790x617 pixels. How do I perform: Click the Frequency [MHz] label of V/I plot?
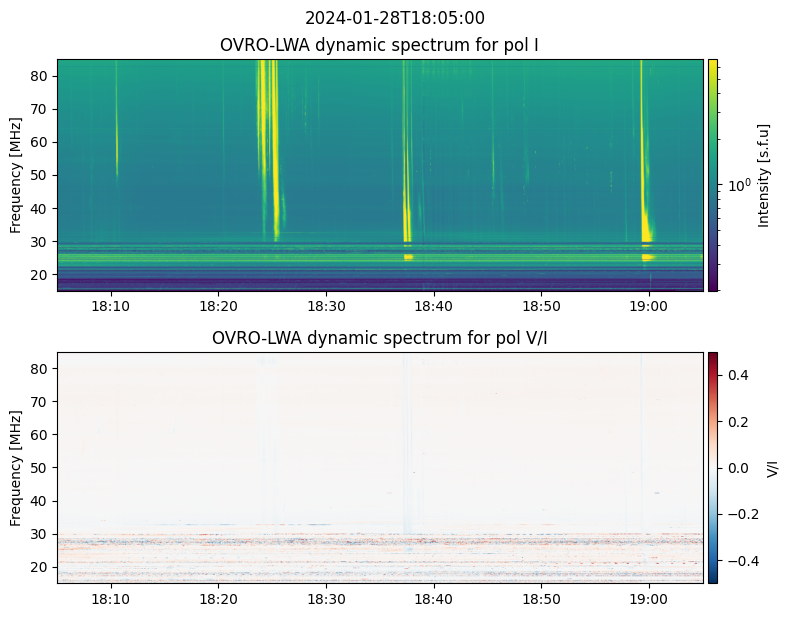tap(16, 467)
